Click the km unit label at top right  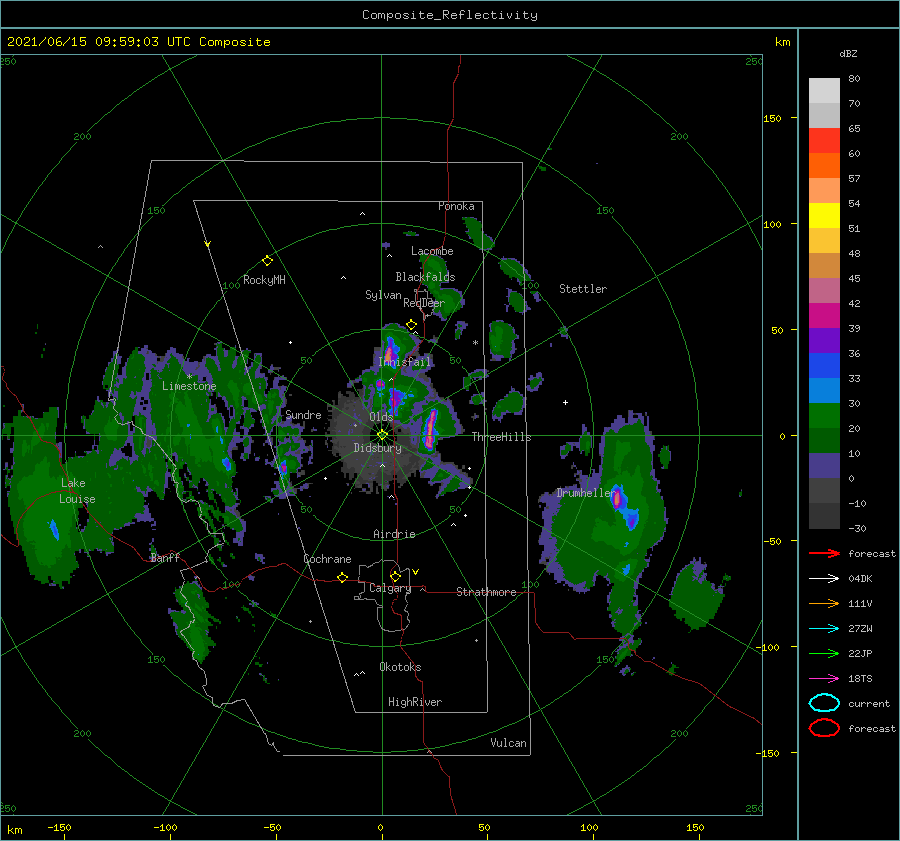[782, 42]
